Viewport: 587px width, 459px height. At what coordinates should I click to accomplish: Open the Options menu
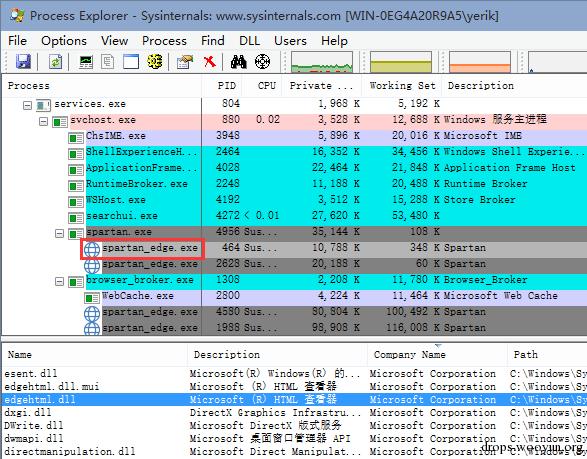[x=64, y=40]
